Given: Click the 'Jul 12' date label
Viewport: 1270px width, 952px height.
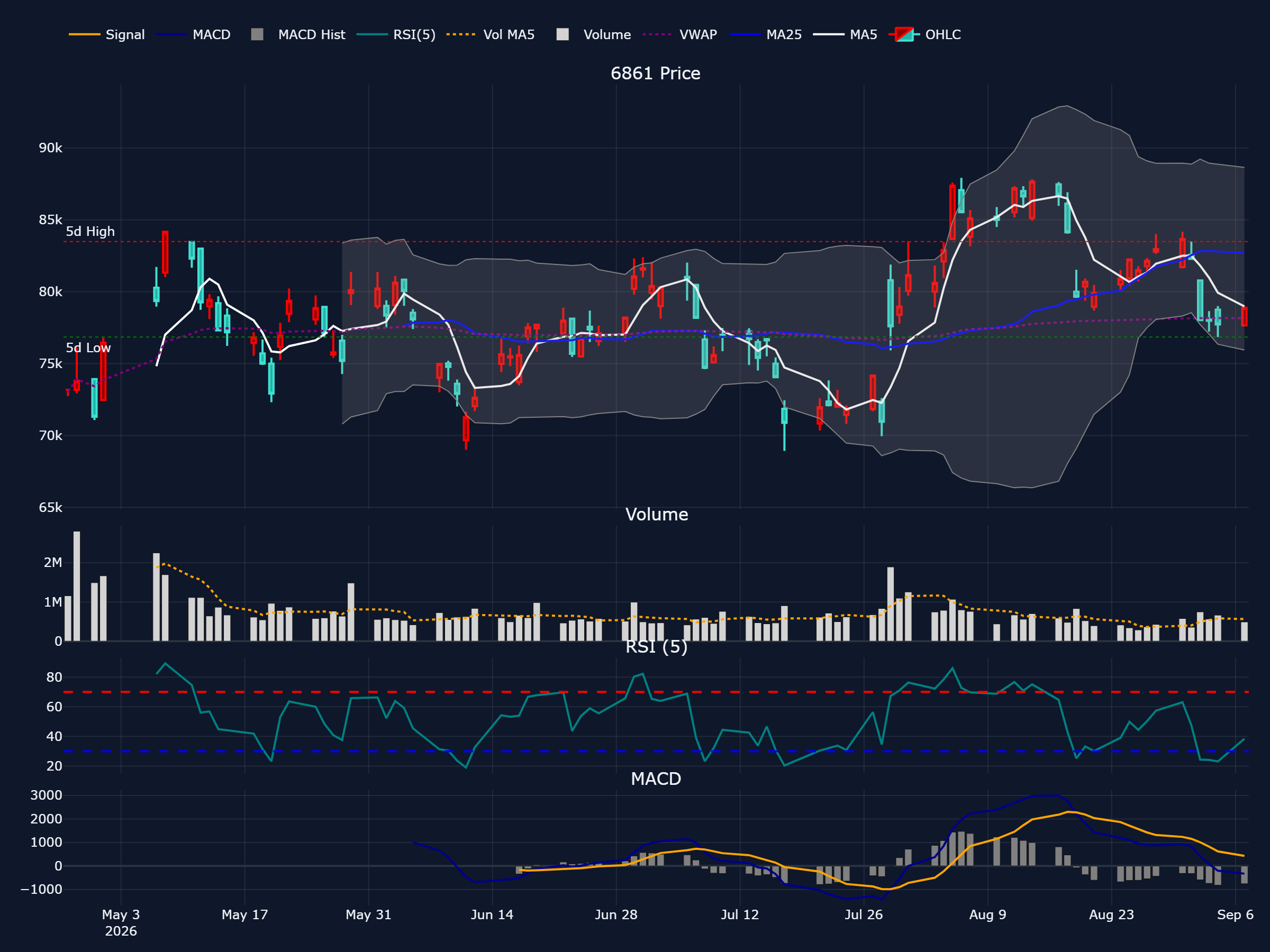Looking at the screenshot, I should point(740,914).
